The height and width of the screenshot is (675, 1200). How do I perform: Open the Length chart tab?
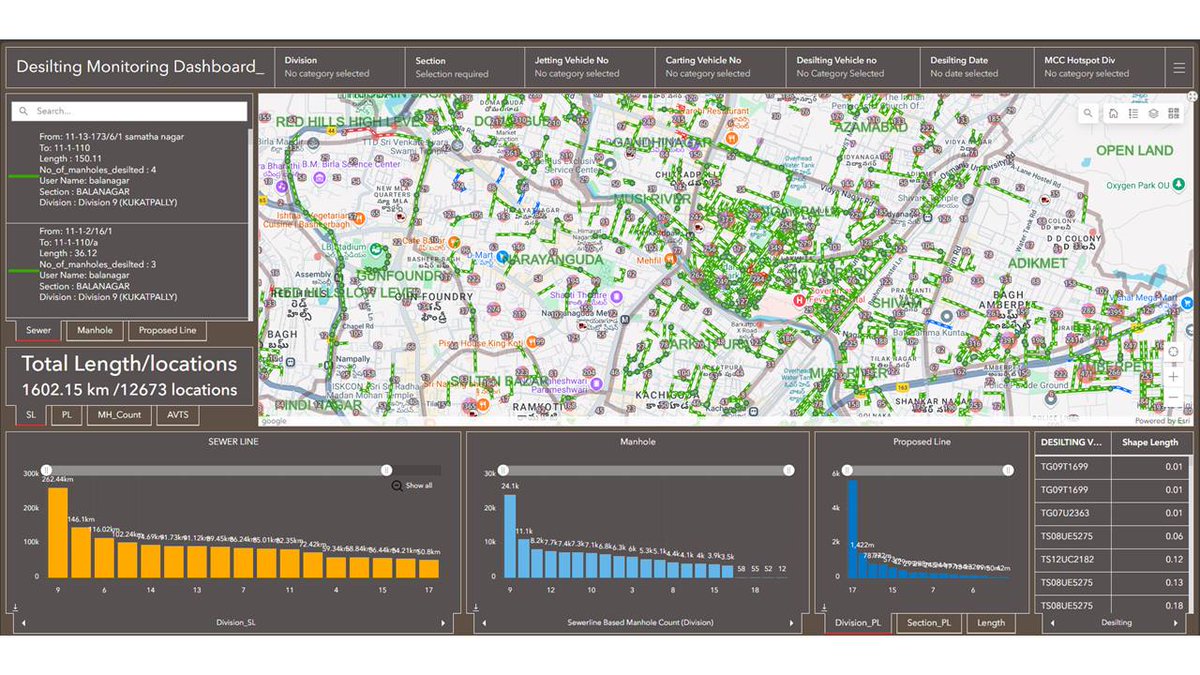click(991, 623)
